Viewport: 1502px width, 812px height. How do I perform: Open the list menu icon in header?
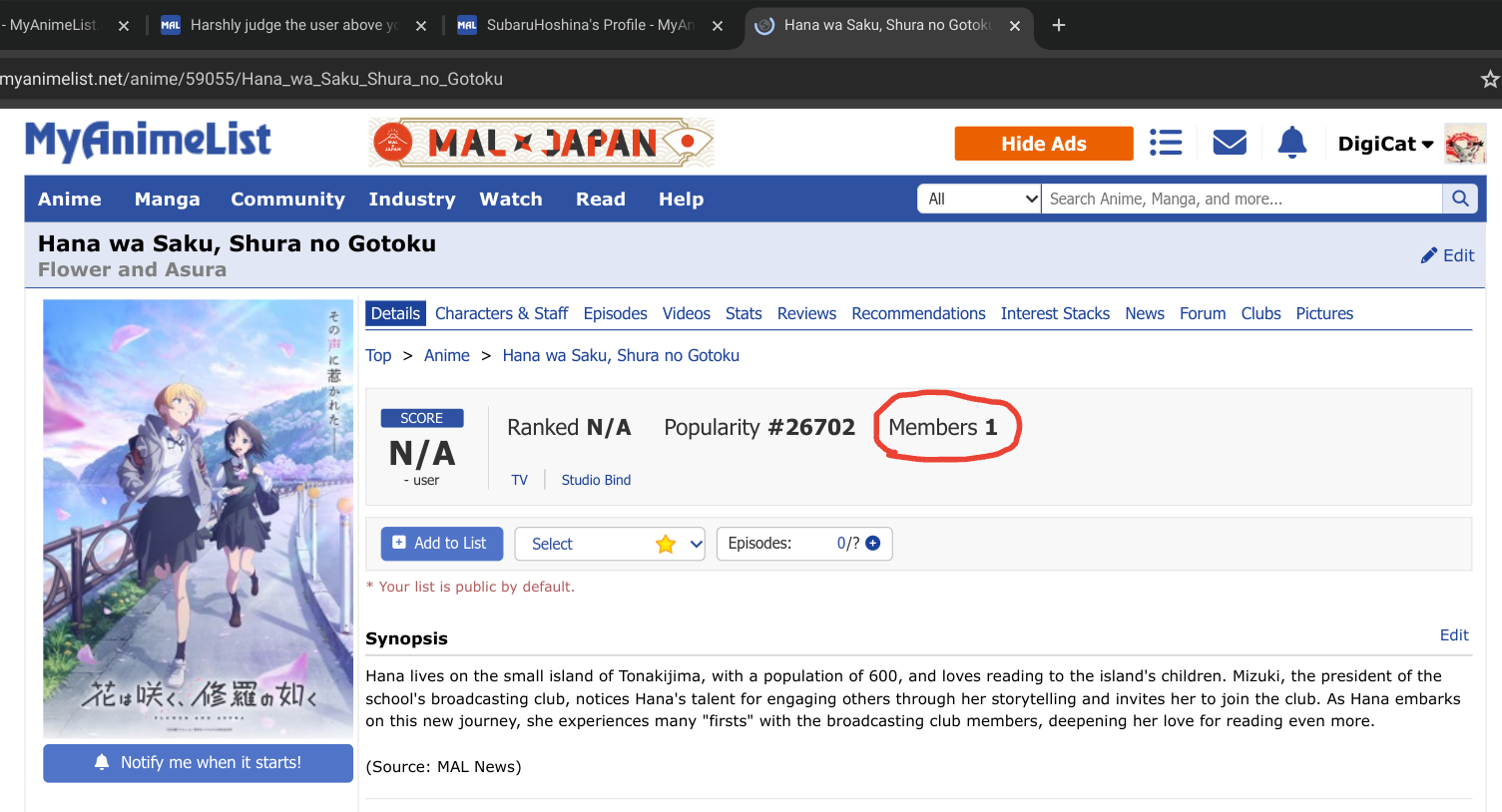point(1165,143)
